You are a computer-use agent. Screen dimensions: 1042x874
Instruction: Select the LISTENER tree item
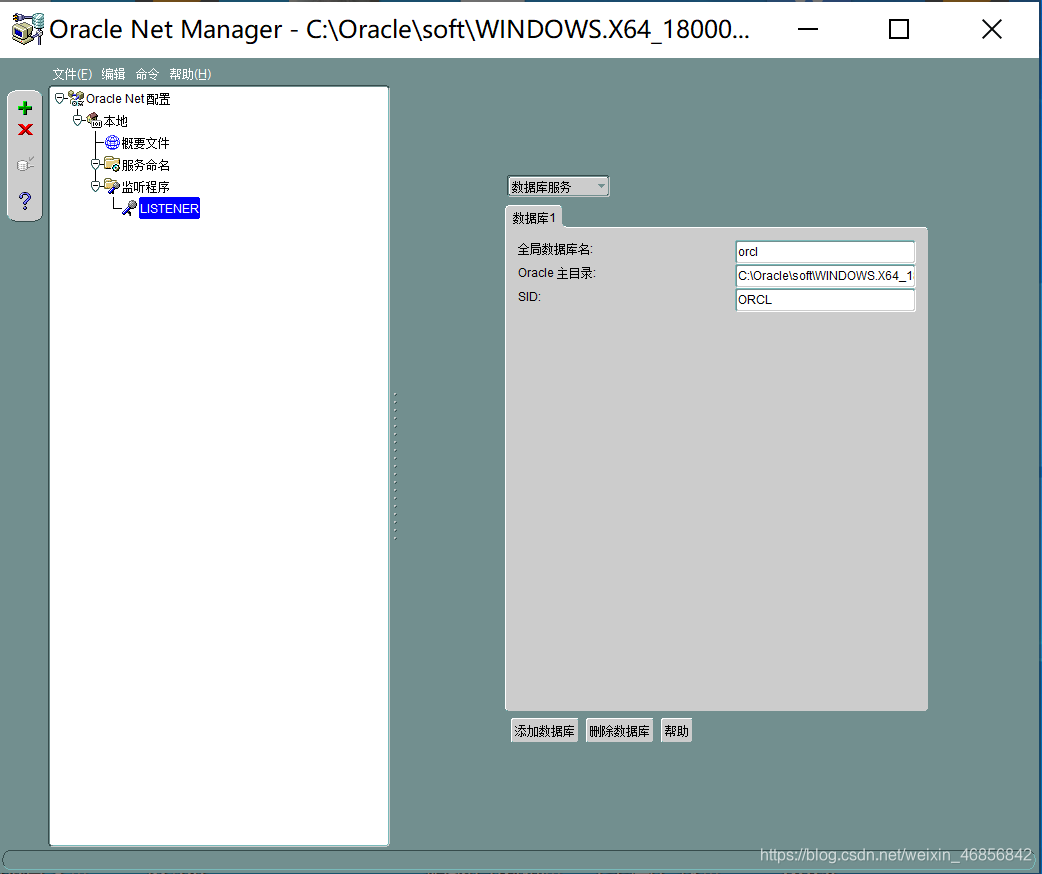pos(169,208)
